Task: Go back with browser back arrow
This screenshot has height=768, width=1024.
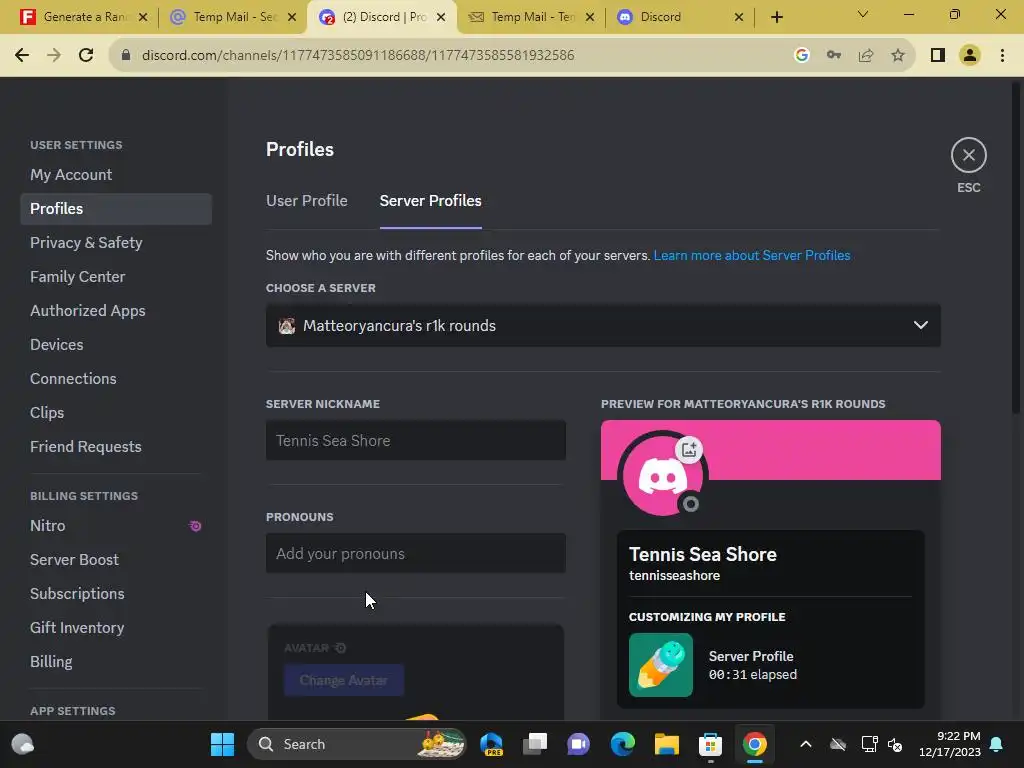Action: point(22,55)
